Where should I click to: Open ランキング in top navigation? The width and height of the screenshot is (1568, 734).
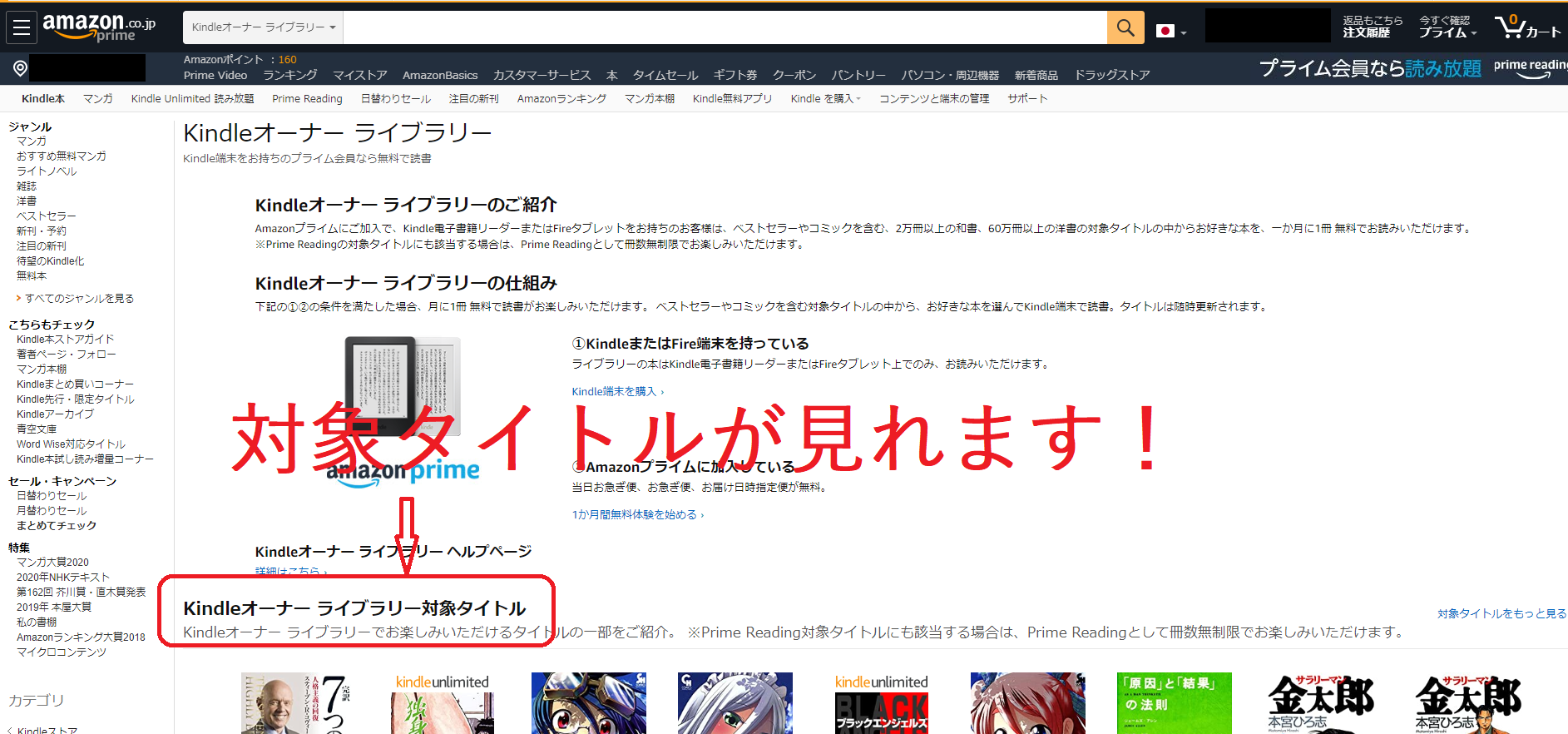coord(289,75)
